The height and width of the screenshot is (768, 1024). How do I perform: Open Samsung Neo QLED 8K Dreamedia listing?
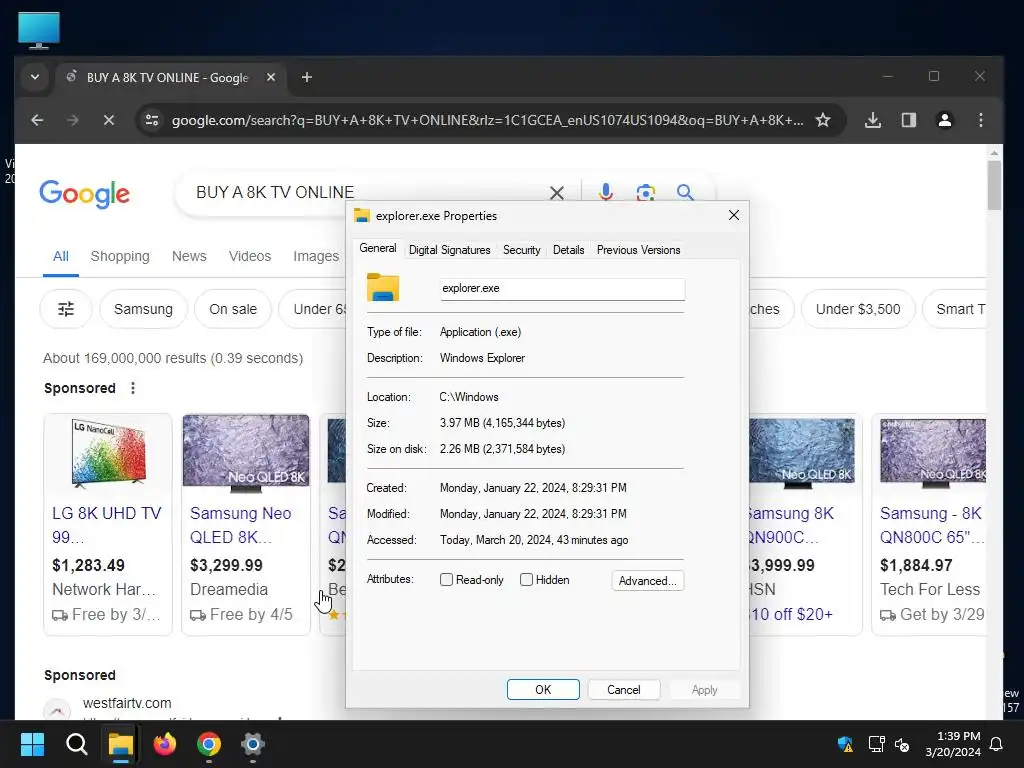240,525
